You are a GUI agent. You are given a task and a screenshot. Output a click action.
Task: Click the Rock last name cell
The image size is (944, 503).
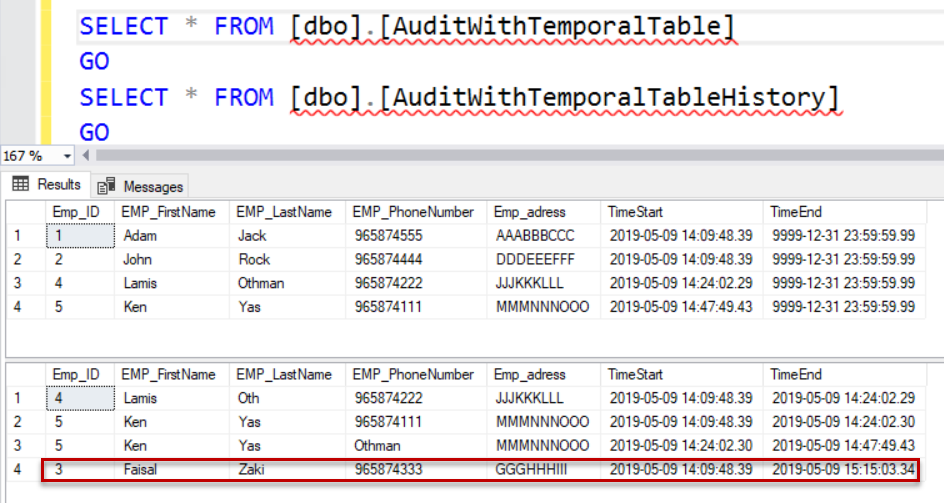254,259
